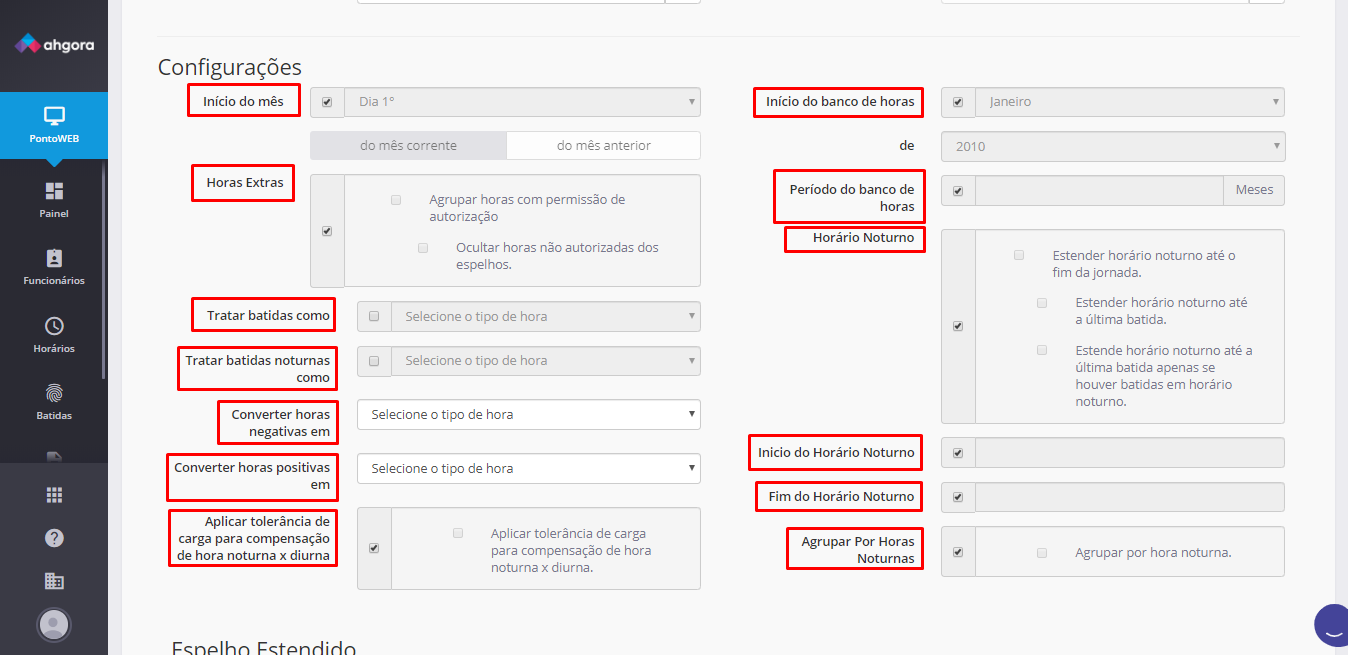Select the do mês anterior option
The width and height of the screenshot is (1348, 655).
coord(604,145)
